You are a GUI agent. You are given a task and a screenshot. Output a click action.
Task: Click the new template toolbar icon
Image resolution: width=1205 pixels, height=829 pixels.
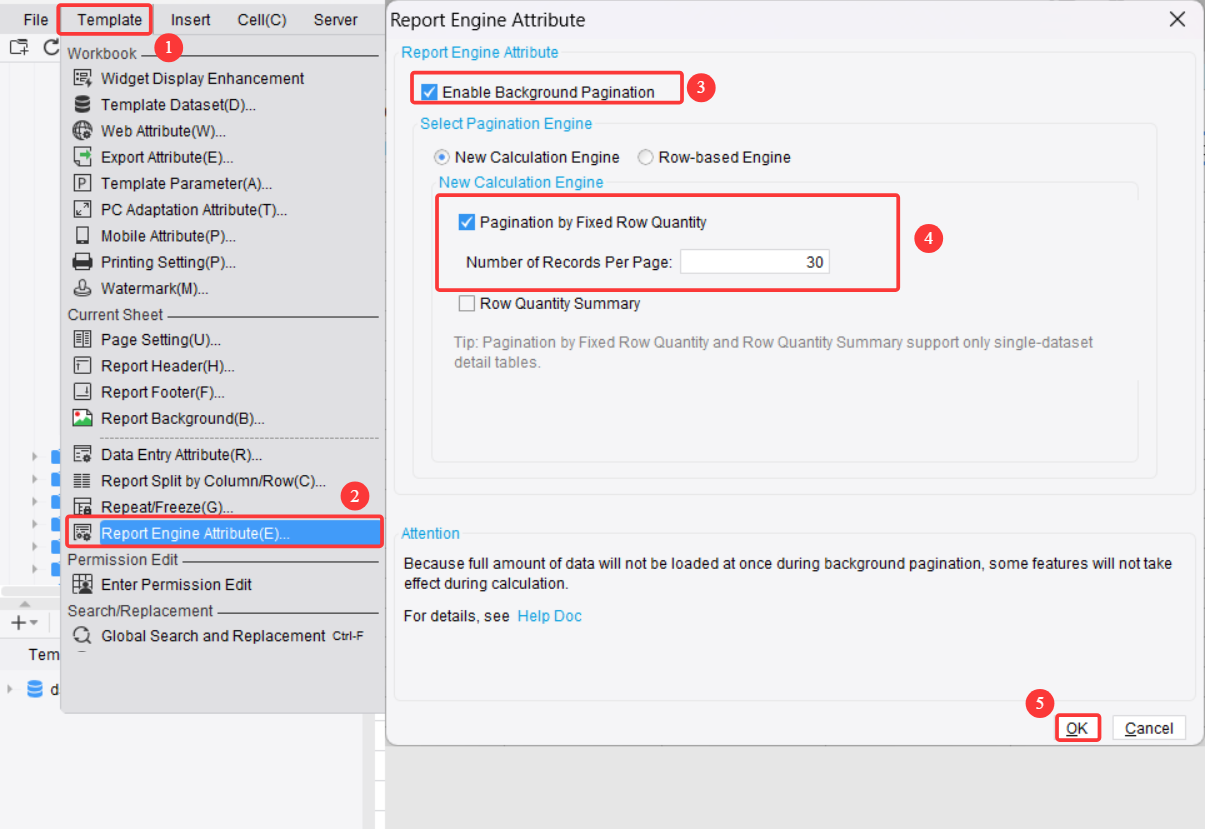(18, 47)
